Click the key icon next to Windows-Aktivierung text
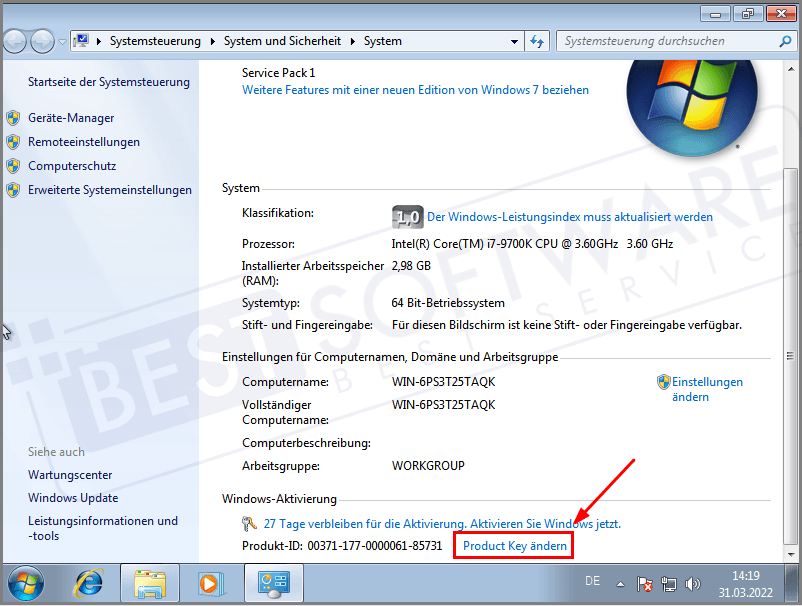This screenshot has width=802, height=606. 248,523
